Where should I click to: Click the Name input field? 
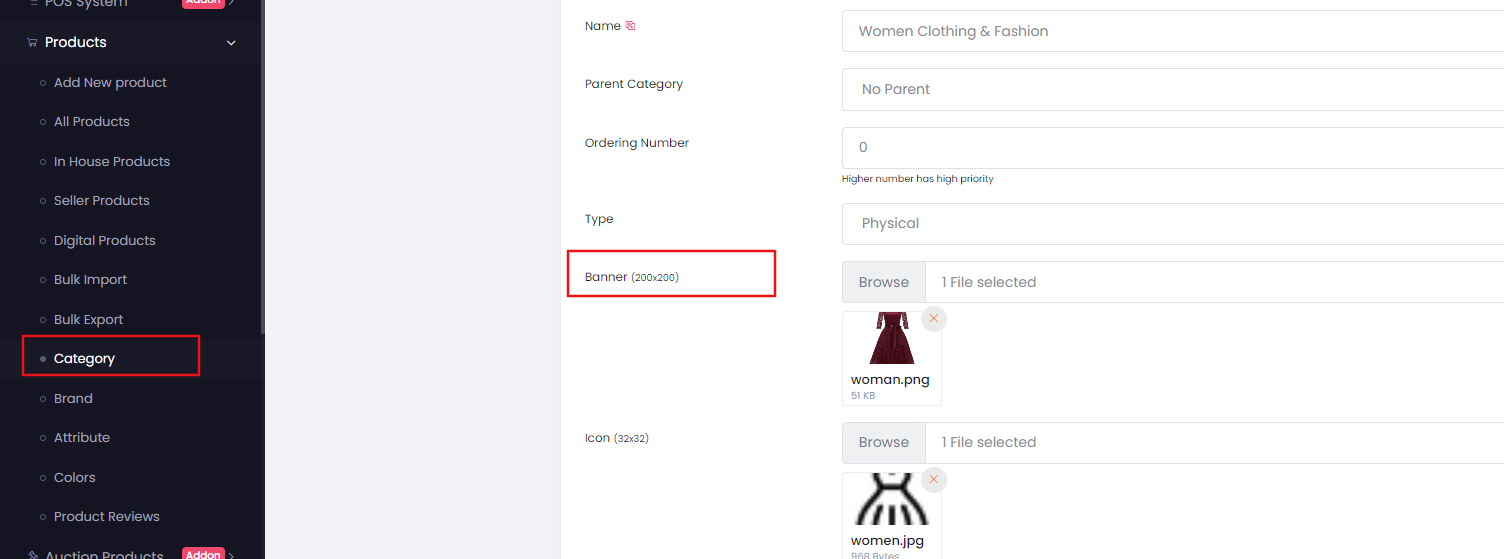pyautogui.click(x=1173, y=31)
